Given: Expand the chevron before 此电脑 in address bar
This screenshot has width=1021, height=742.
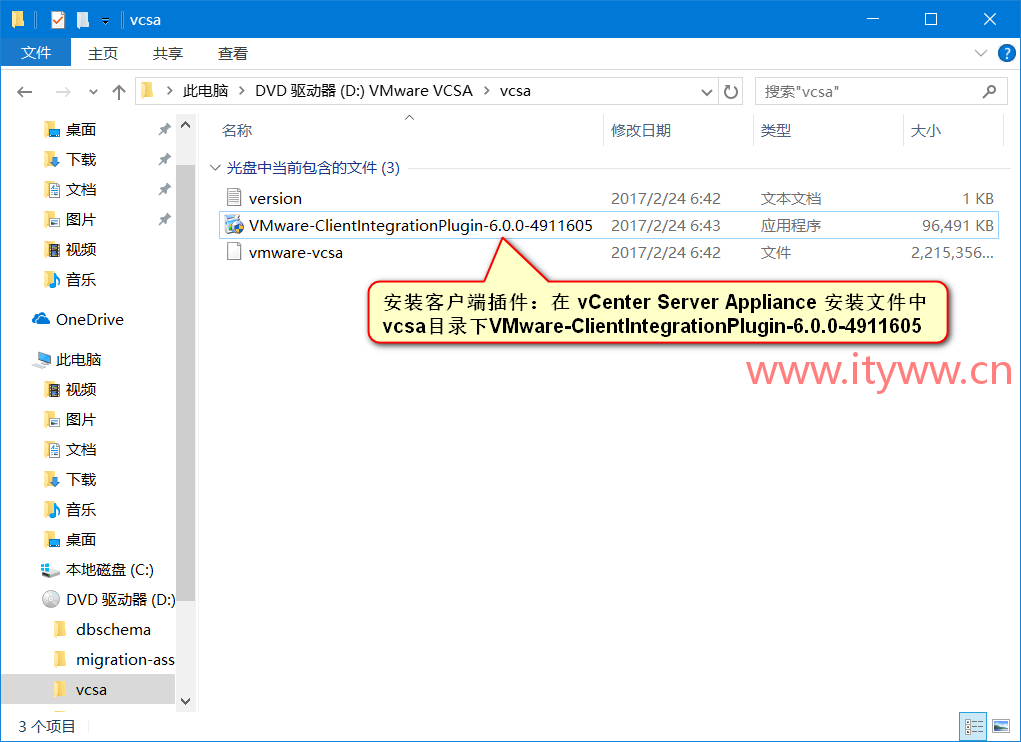Looking at the screenshot, I should pos(169,91).
